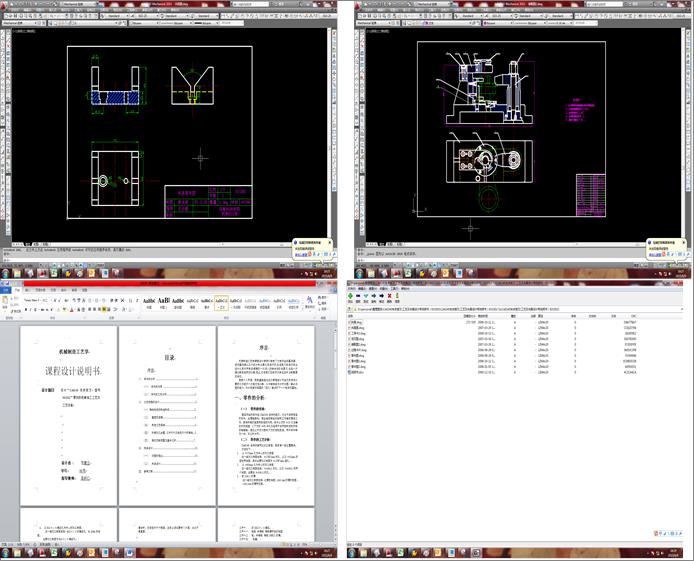Click Replace in Word editing group
Screen dimensions: 694x561
coord(323,303)
